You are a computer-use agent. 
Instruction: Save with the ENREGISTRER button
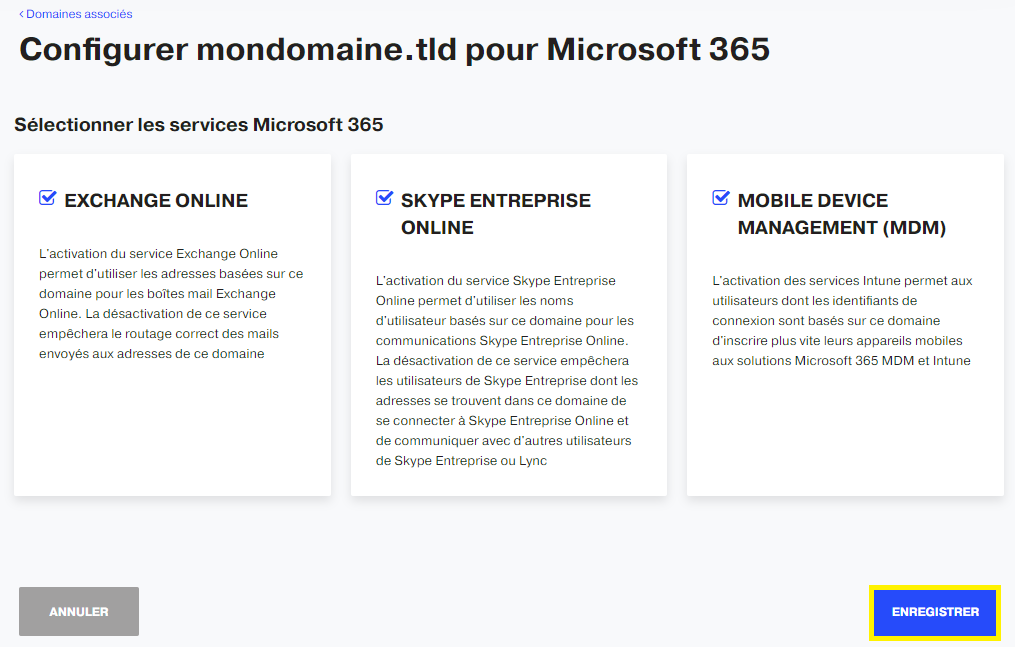935,612
